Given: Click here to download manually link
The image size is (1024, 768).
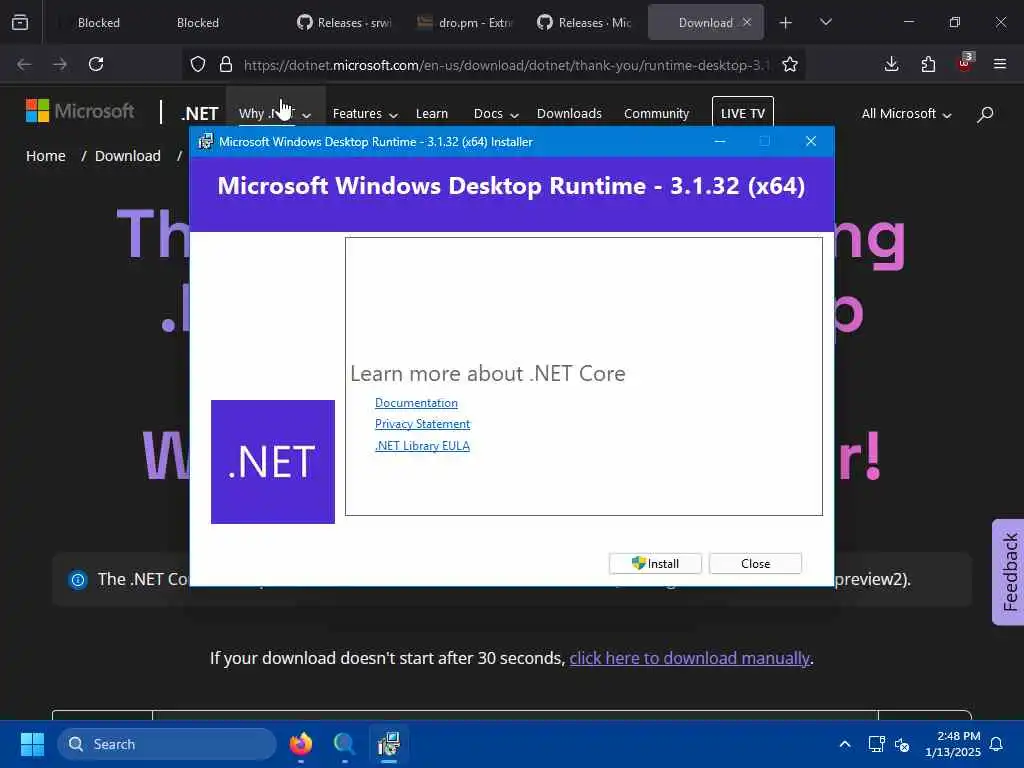Looking at the screenshot, I should point(689,658).
